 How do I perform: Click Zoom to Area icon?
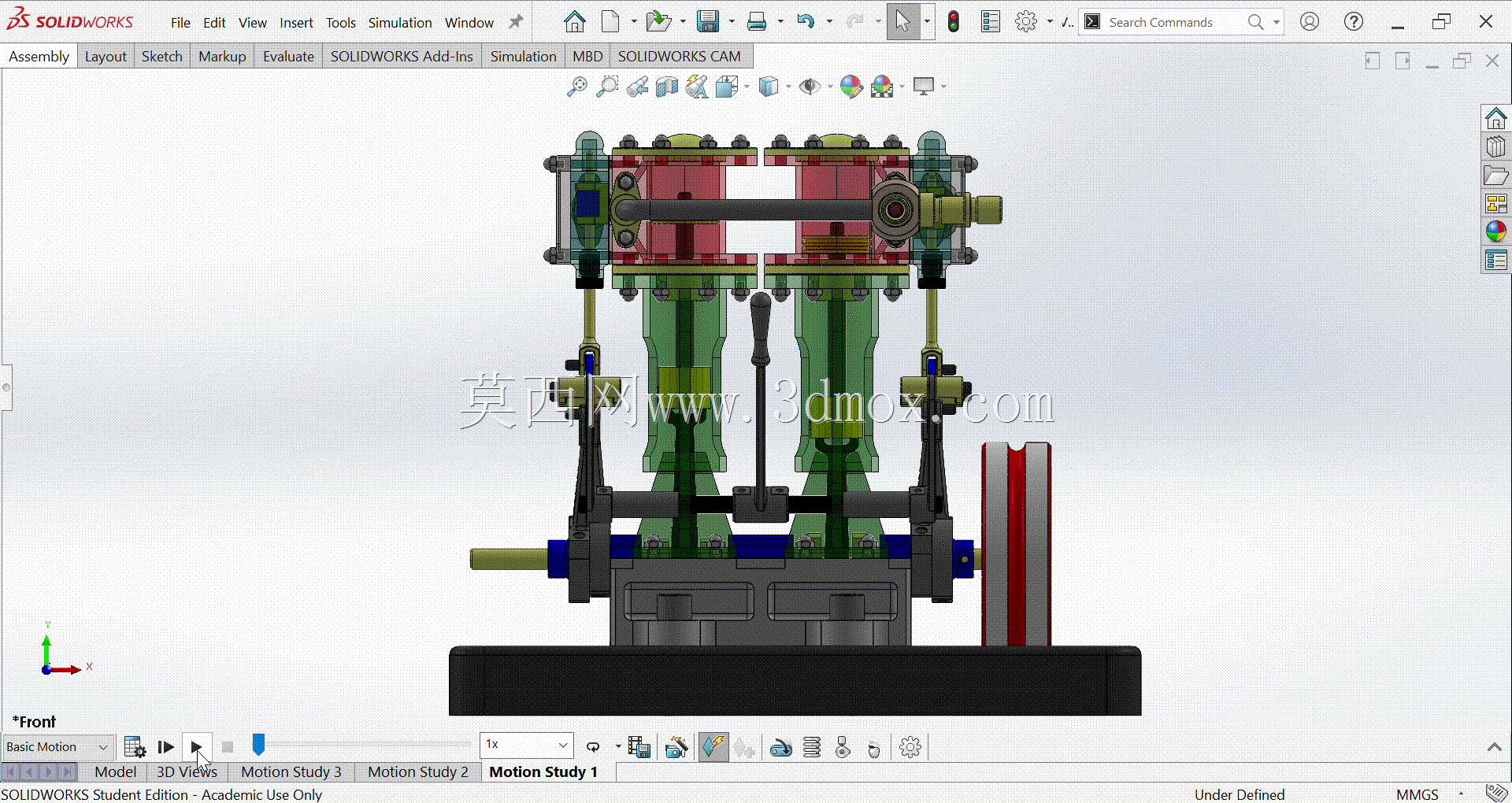coord(607,87)
